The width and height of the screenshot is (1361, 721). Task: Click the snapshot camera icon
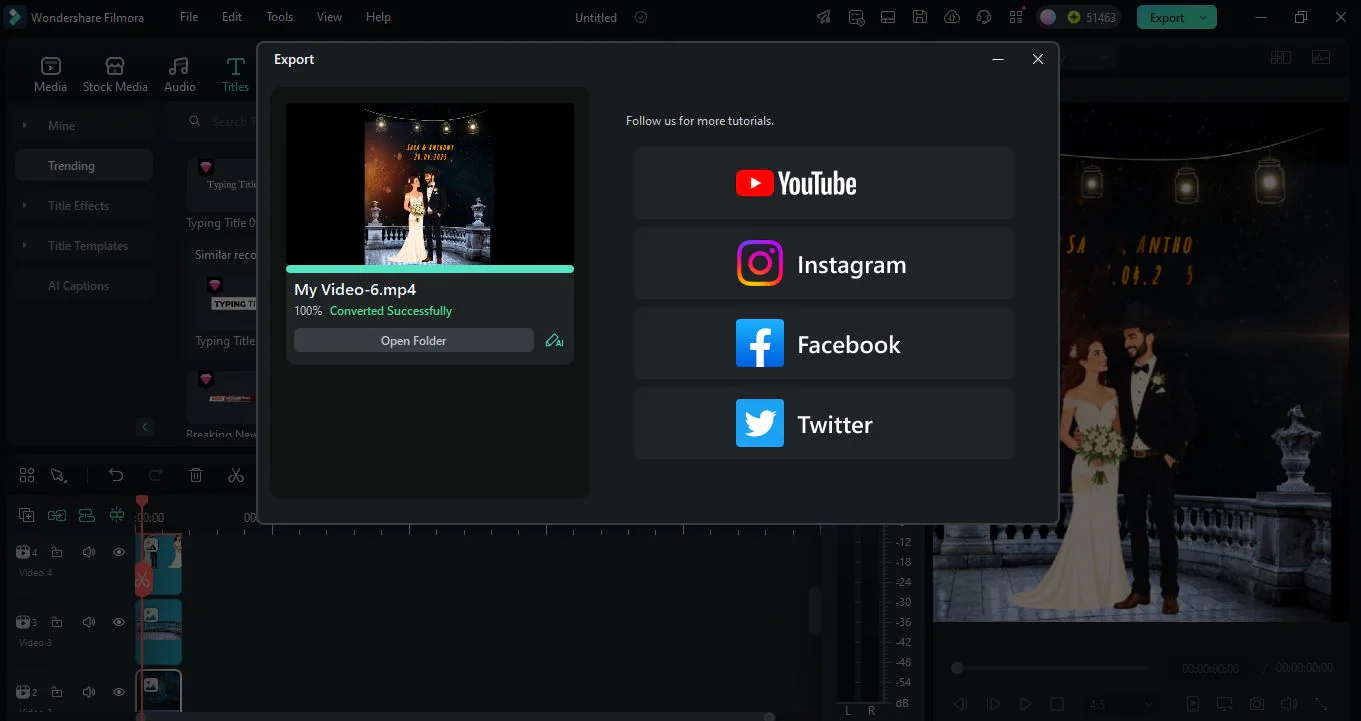(x=1257, y=704)
